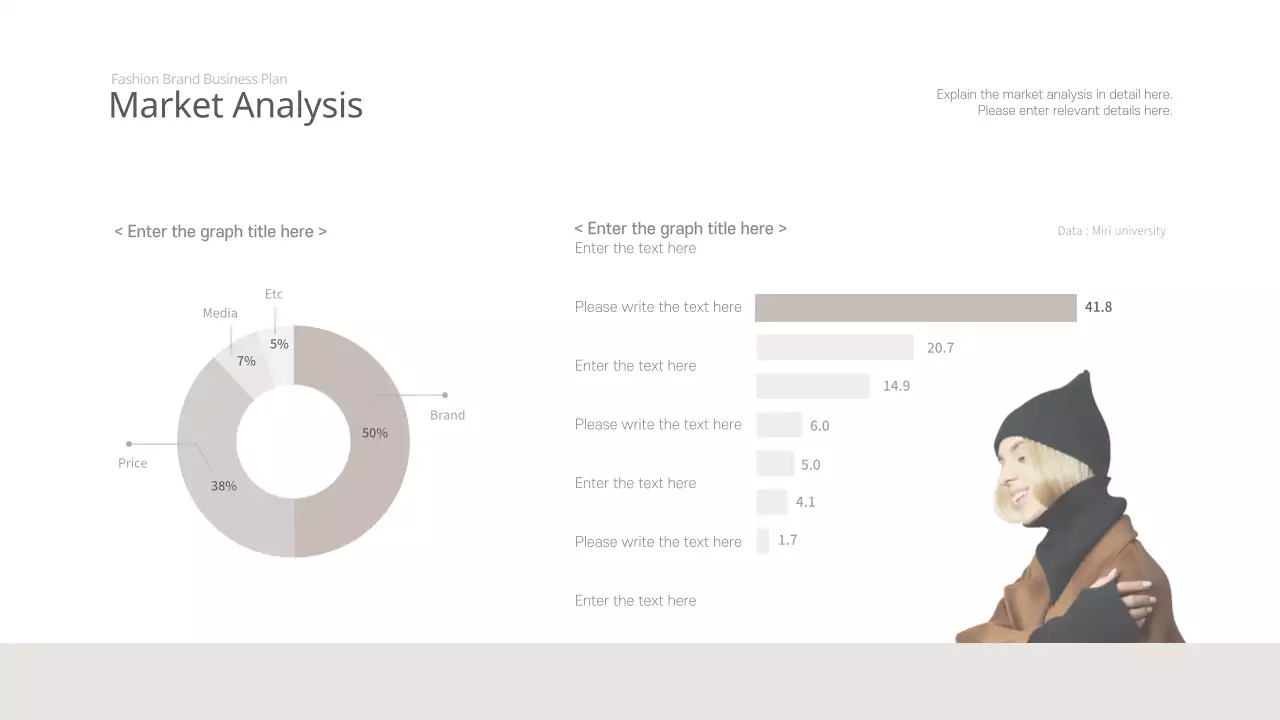Click the 7% Media donut slice

pyautogui.click(x=245, y=365)
